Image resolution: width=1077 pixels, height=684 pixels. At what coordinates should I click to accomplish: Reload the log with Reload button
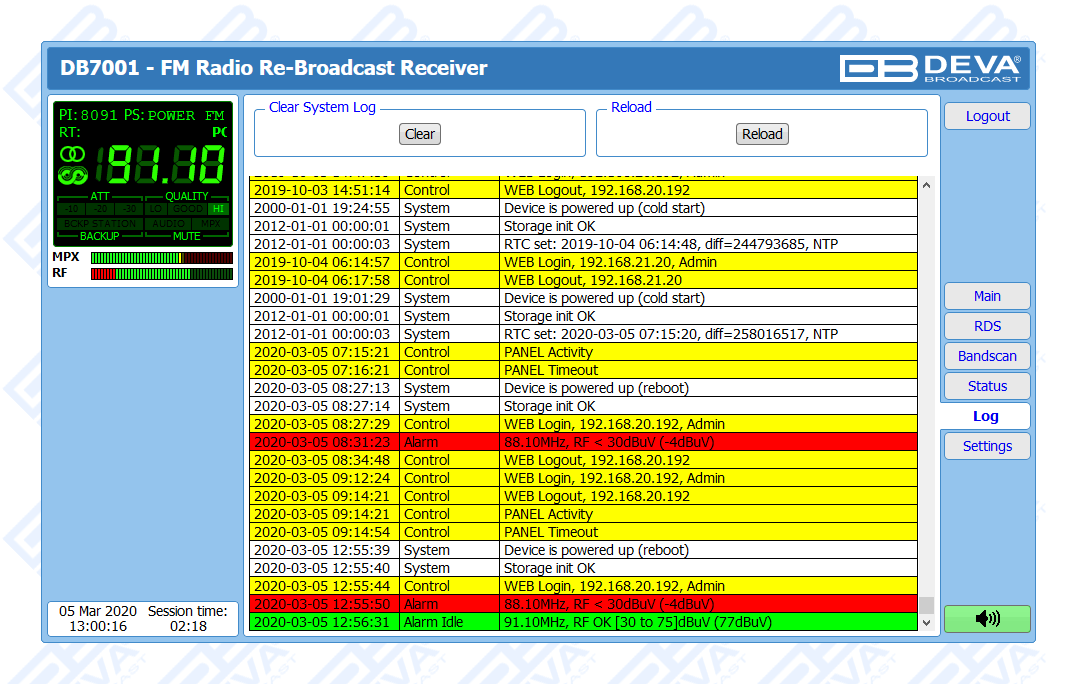(x=762, y=134)
